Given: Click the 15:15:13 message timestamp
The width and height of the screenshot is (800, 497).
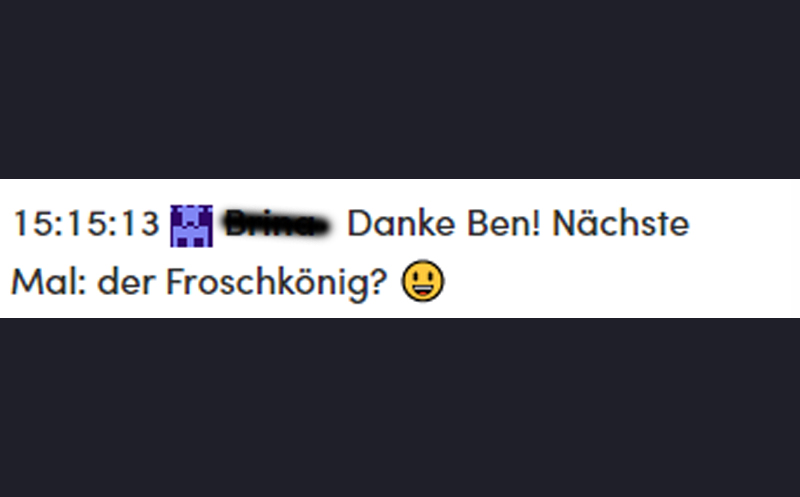Looking at the screenshot, I should click(86, 224).
